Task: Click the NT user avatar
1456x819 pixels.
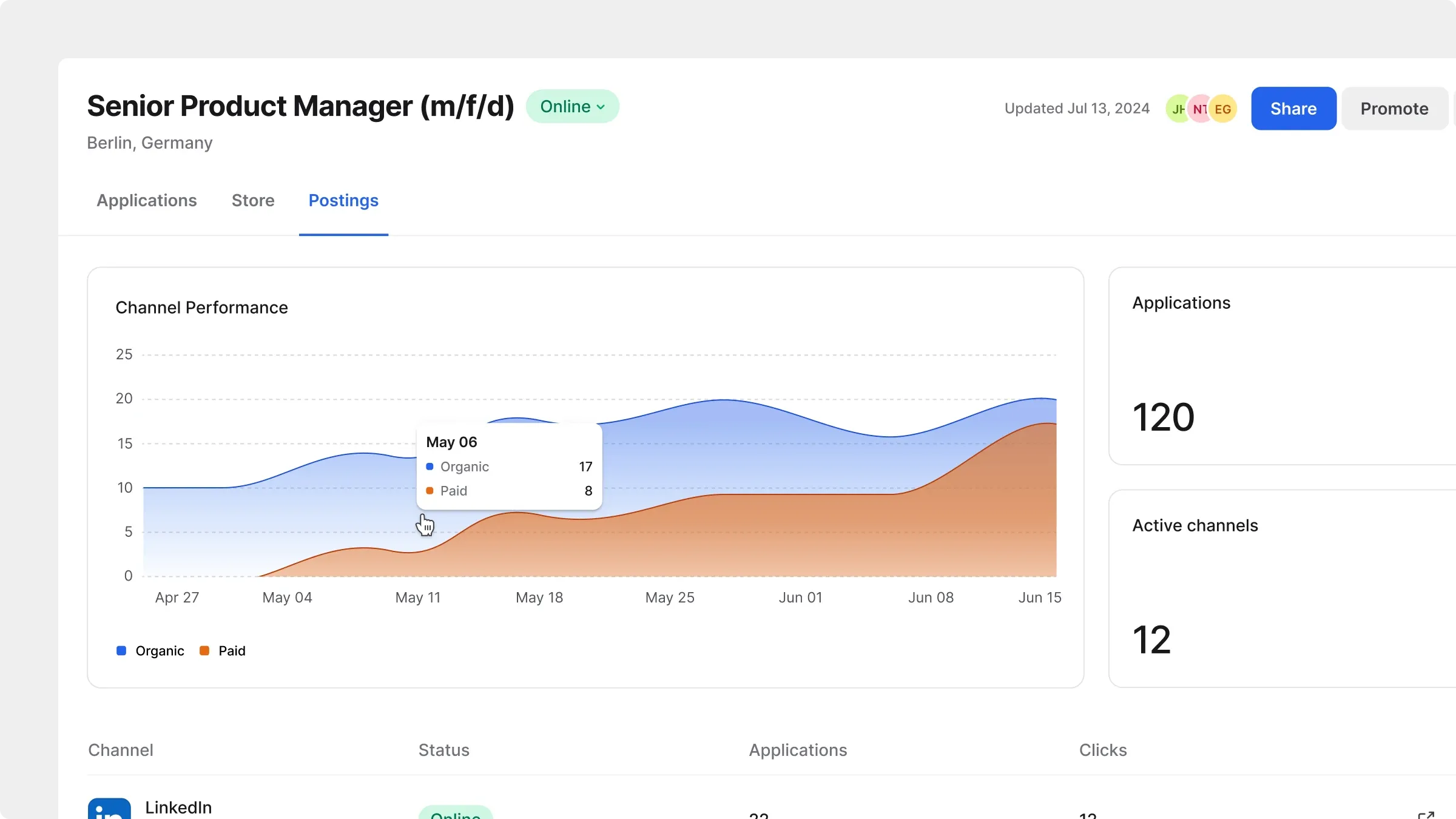Action: 1199,109
